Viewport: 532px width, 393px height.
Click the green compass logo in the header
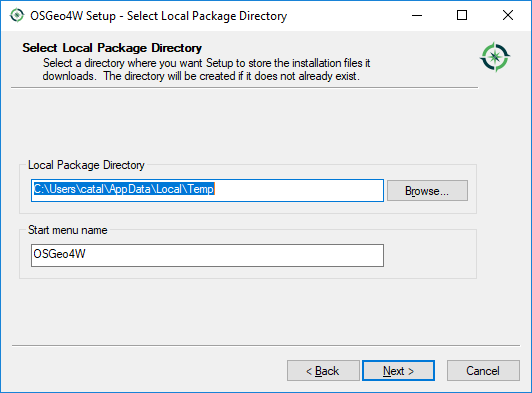[495, 57]
